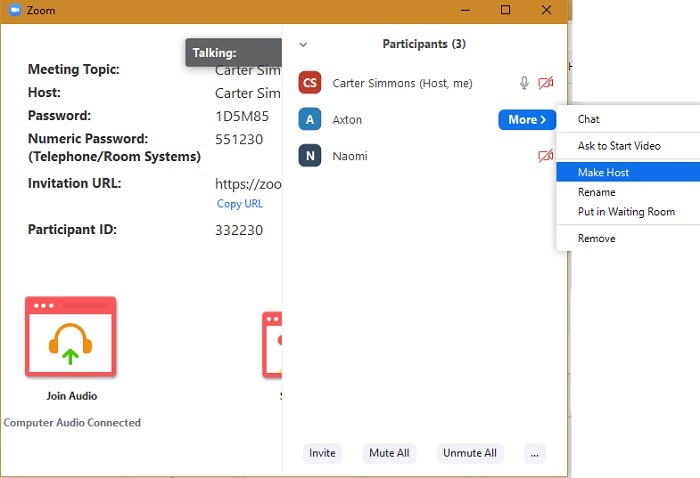Click the numeric password 551230

[239, 139]
